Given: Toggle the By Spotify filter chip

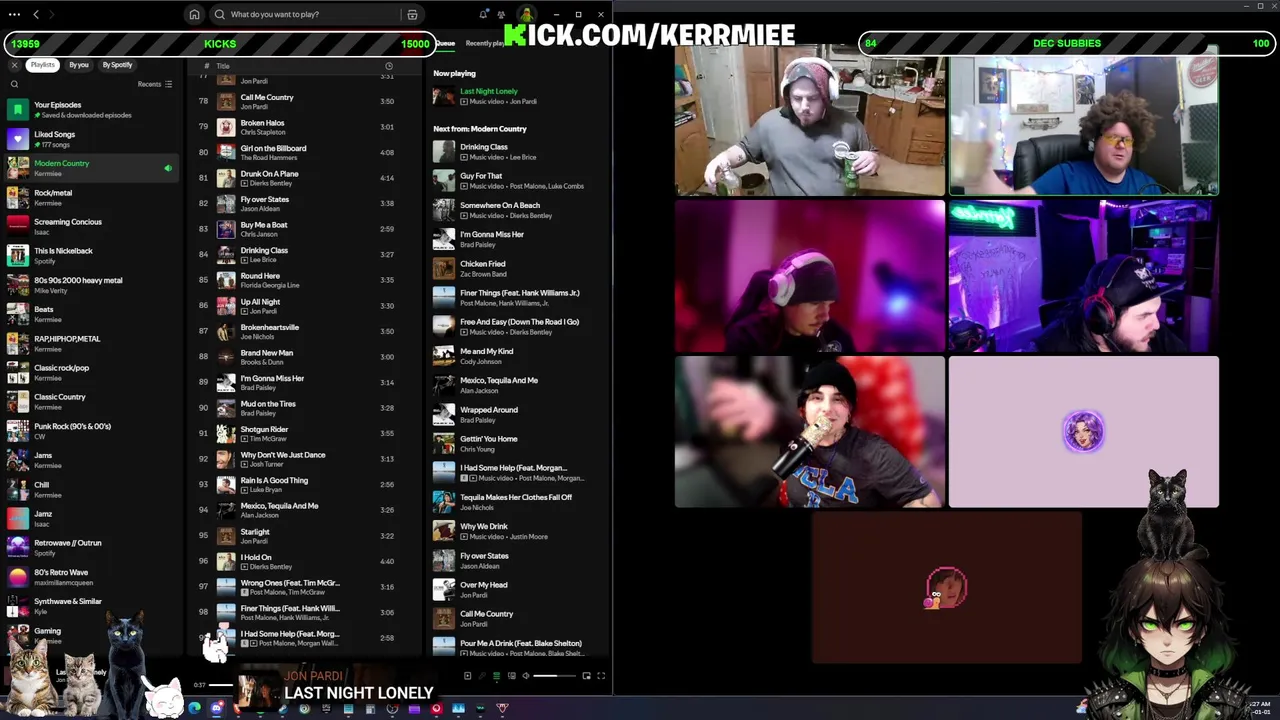Looking at the screenshot, I should (x=117, y=65).
